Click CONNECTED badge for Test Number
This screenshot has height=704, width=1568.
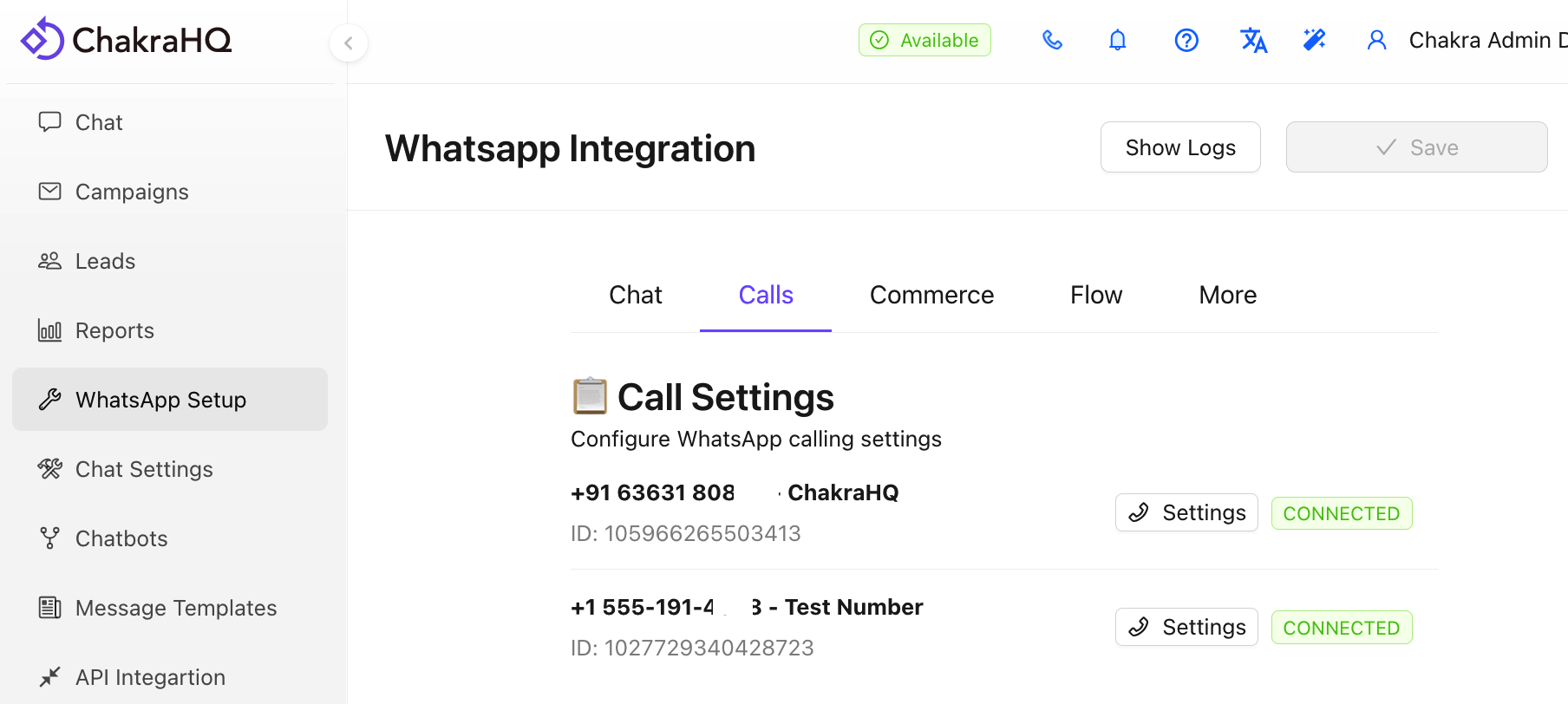click(x=1342, y=628)
